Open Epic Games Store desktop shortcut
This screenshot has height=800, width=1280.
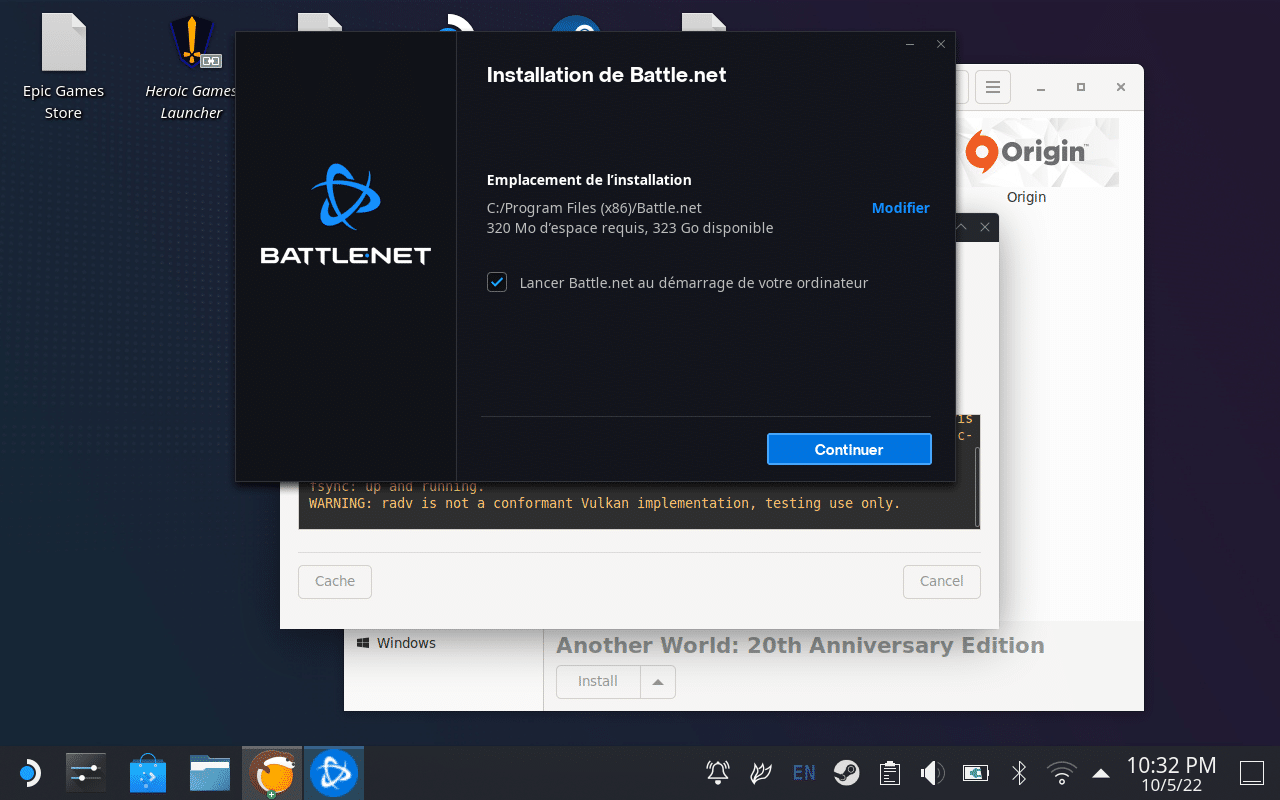pos(63,67)
